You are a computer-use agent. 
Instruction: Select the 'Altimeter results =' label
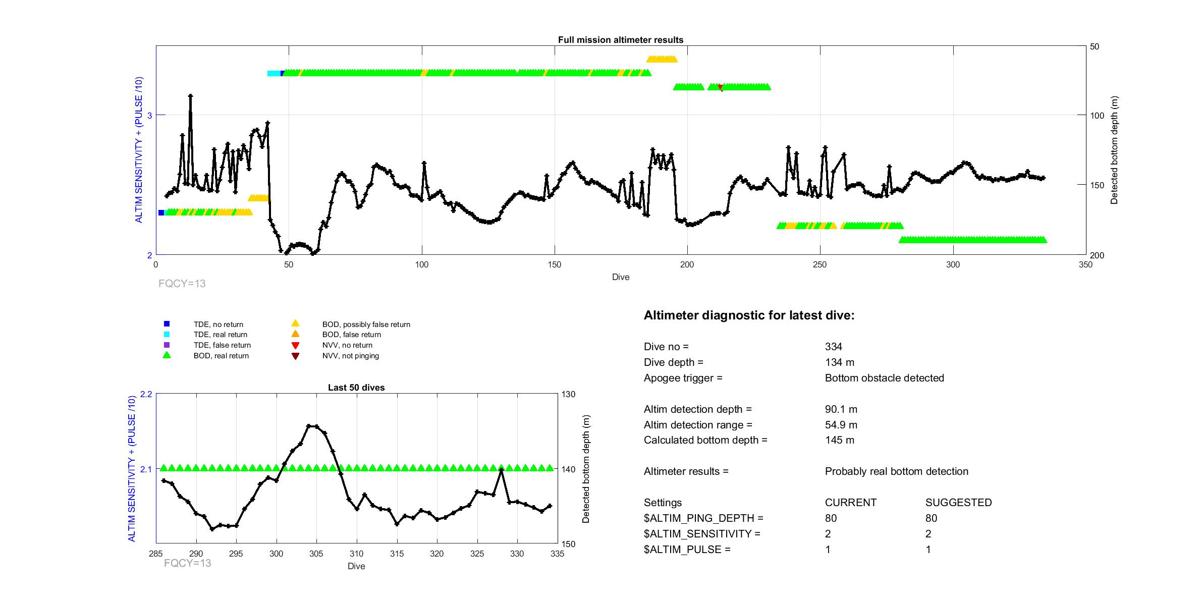pos(686,471)
